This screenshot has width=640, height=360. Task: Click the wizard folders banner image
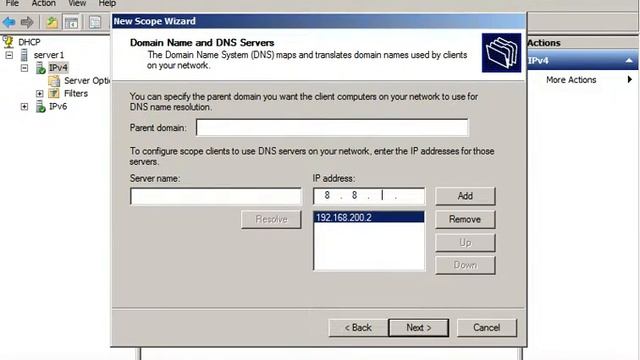coord(501,53)
